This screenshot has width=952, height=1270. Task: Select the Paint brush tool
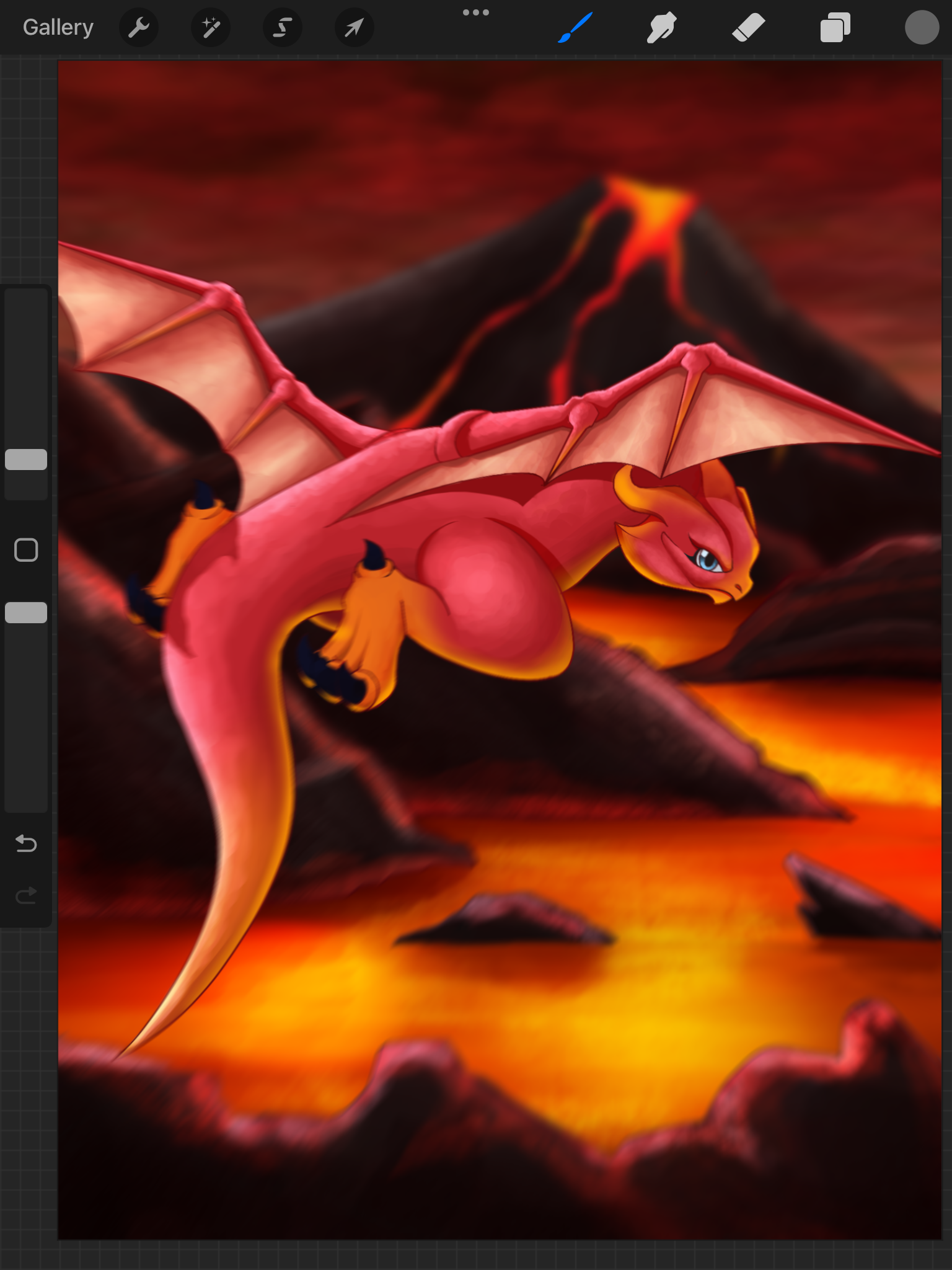point(575,28)
